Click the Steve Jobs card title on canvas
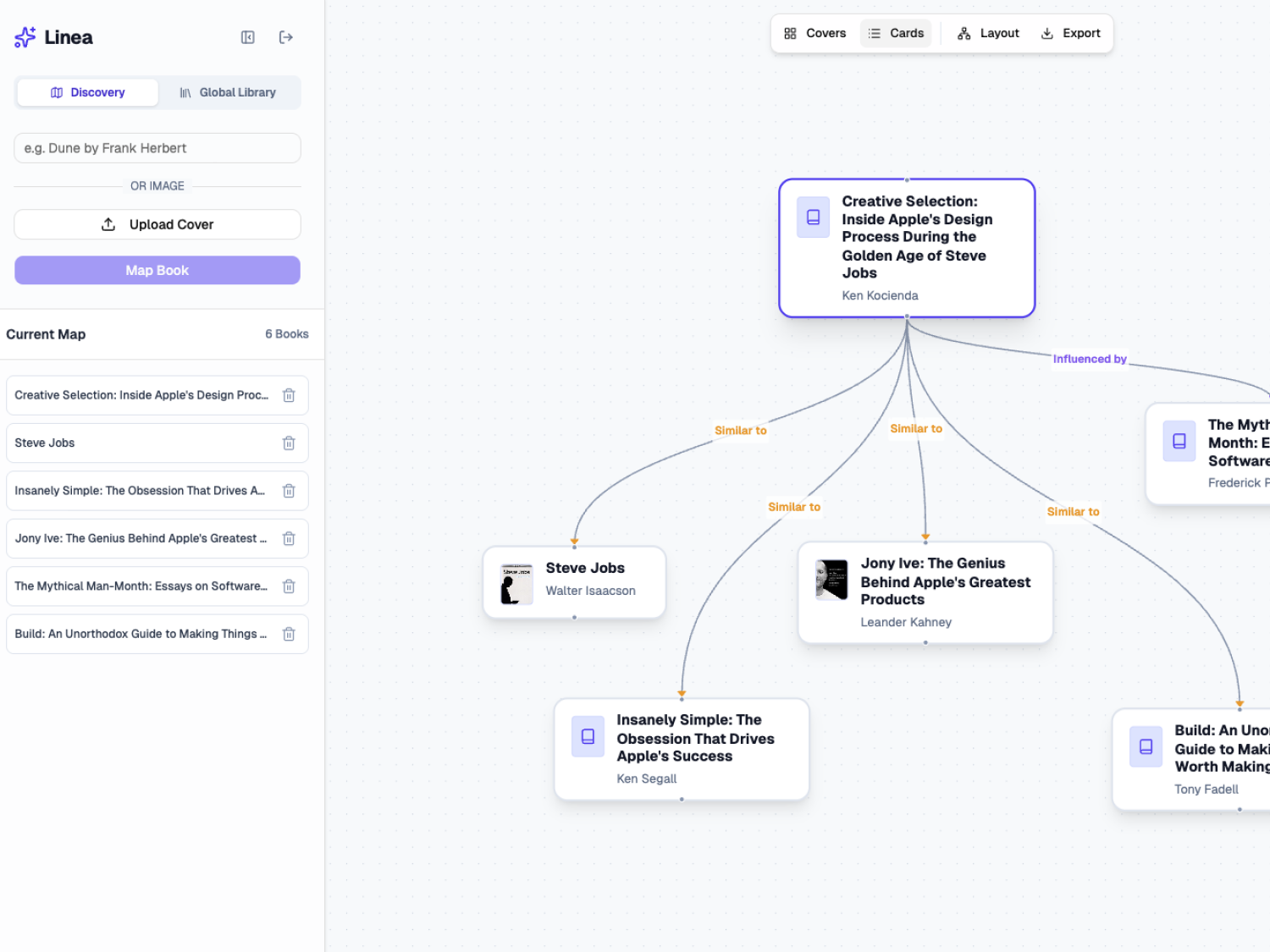Image resolution: width=1270 pixels, height=952 pixels. [585, 568]
